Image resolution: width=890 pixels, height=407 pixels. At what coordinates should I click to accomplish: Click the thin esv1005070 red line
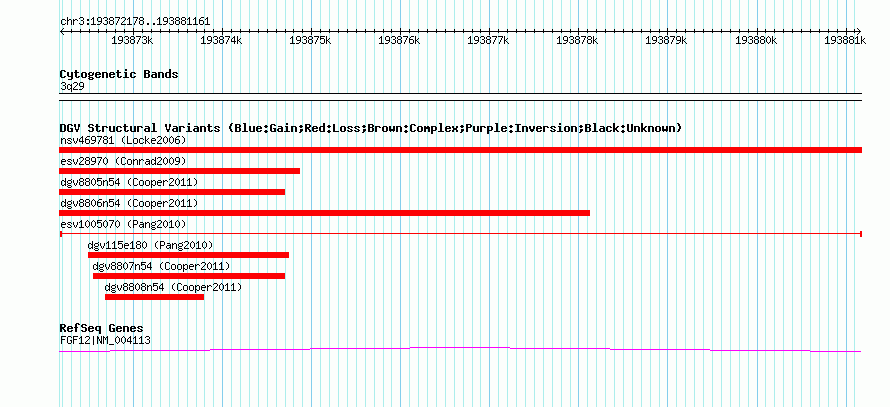coord(461,234)
